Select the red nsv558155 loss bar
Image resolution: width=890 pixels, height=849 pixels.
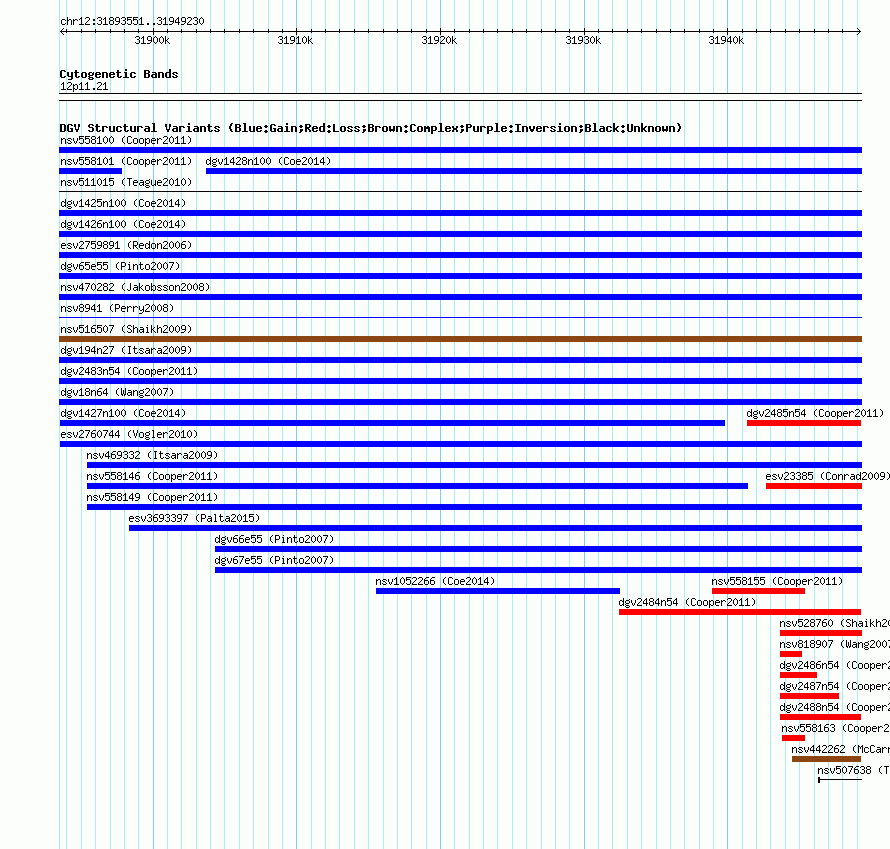click(x=758, y=591)
